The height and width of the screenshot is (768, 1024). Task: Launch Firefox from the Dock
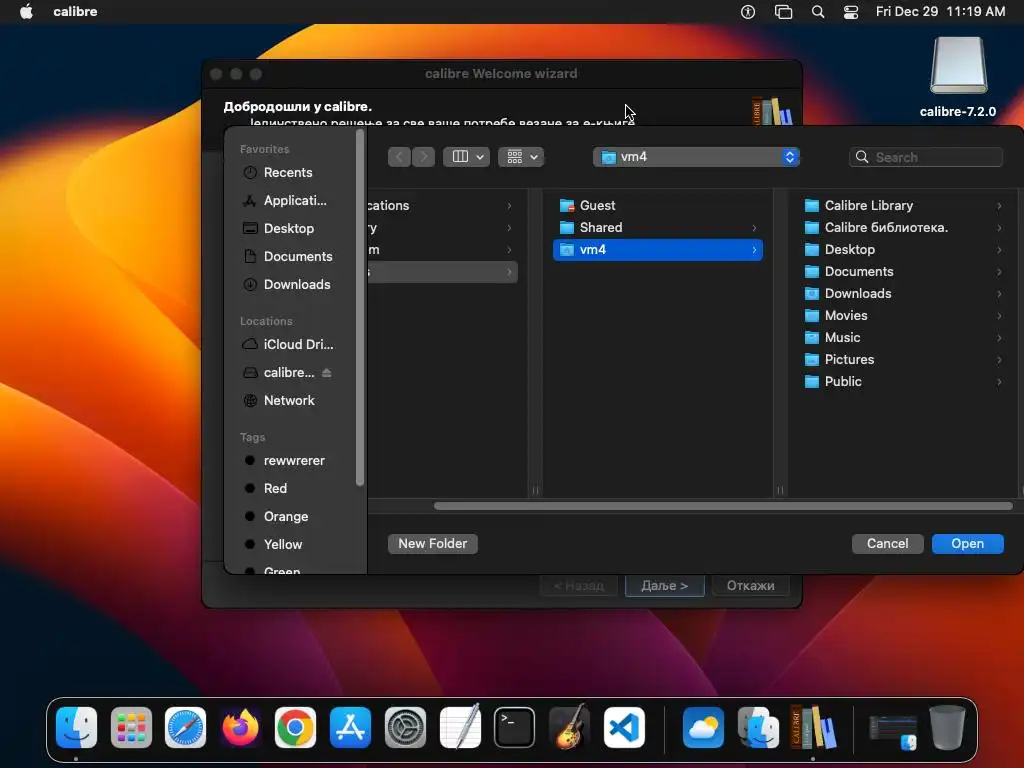pos(240,728)
